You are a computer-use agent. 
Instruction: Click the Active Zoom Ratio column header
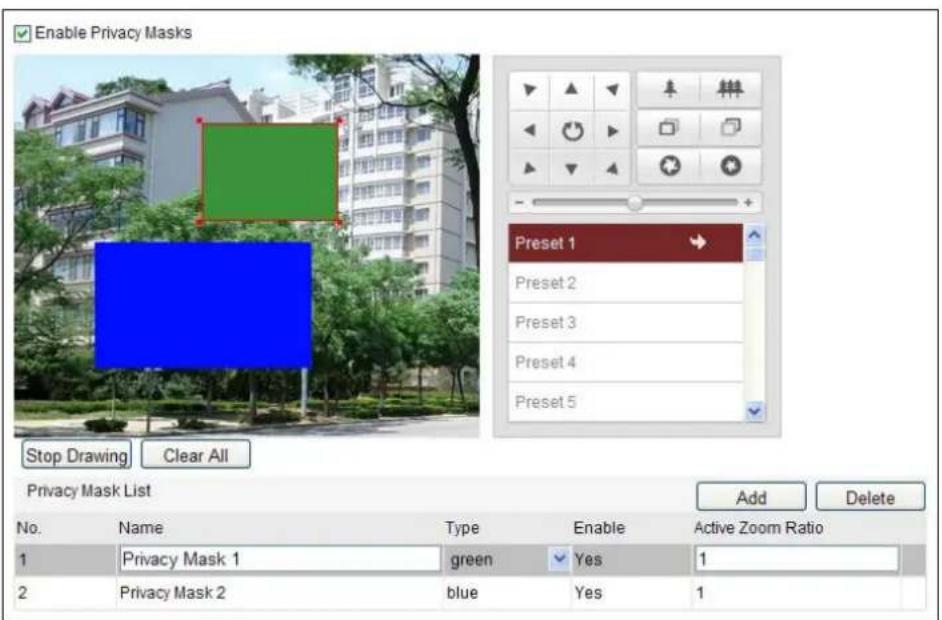click(758, 528)
